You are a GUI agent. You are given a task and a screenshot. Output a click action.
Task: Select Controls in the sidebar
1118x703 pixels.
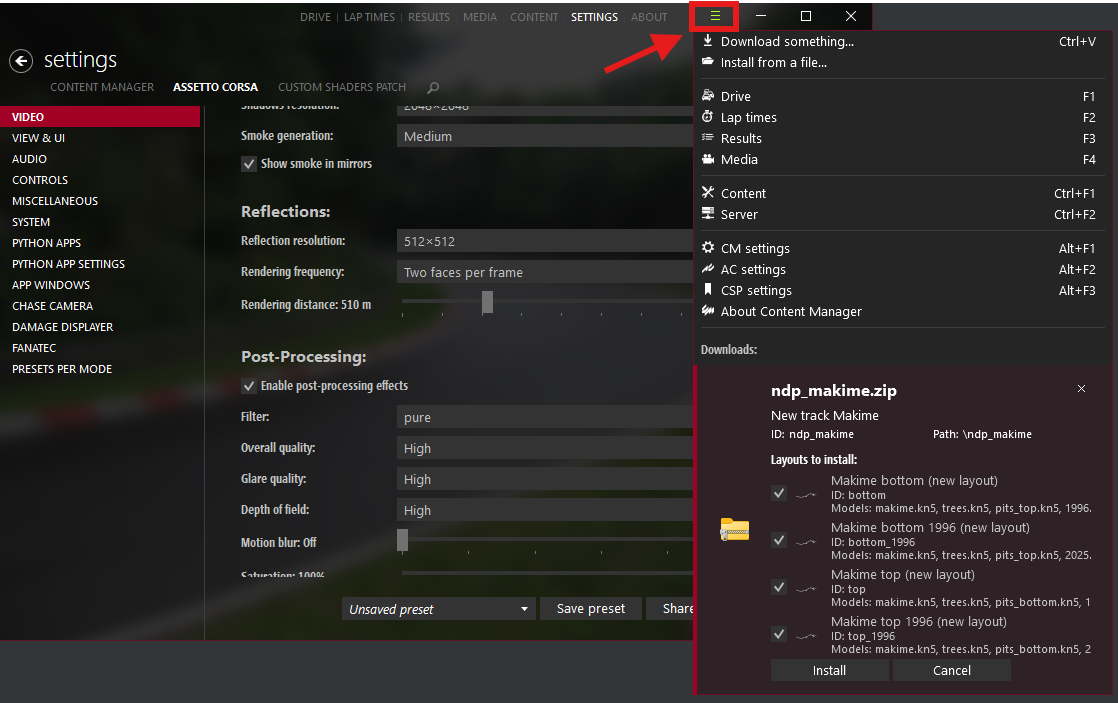point(100,180)
